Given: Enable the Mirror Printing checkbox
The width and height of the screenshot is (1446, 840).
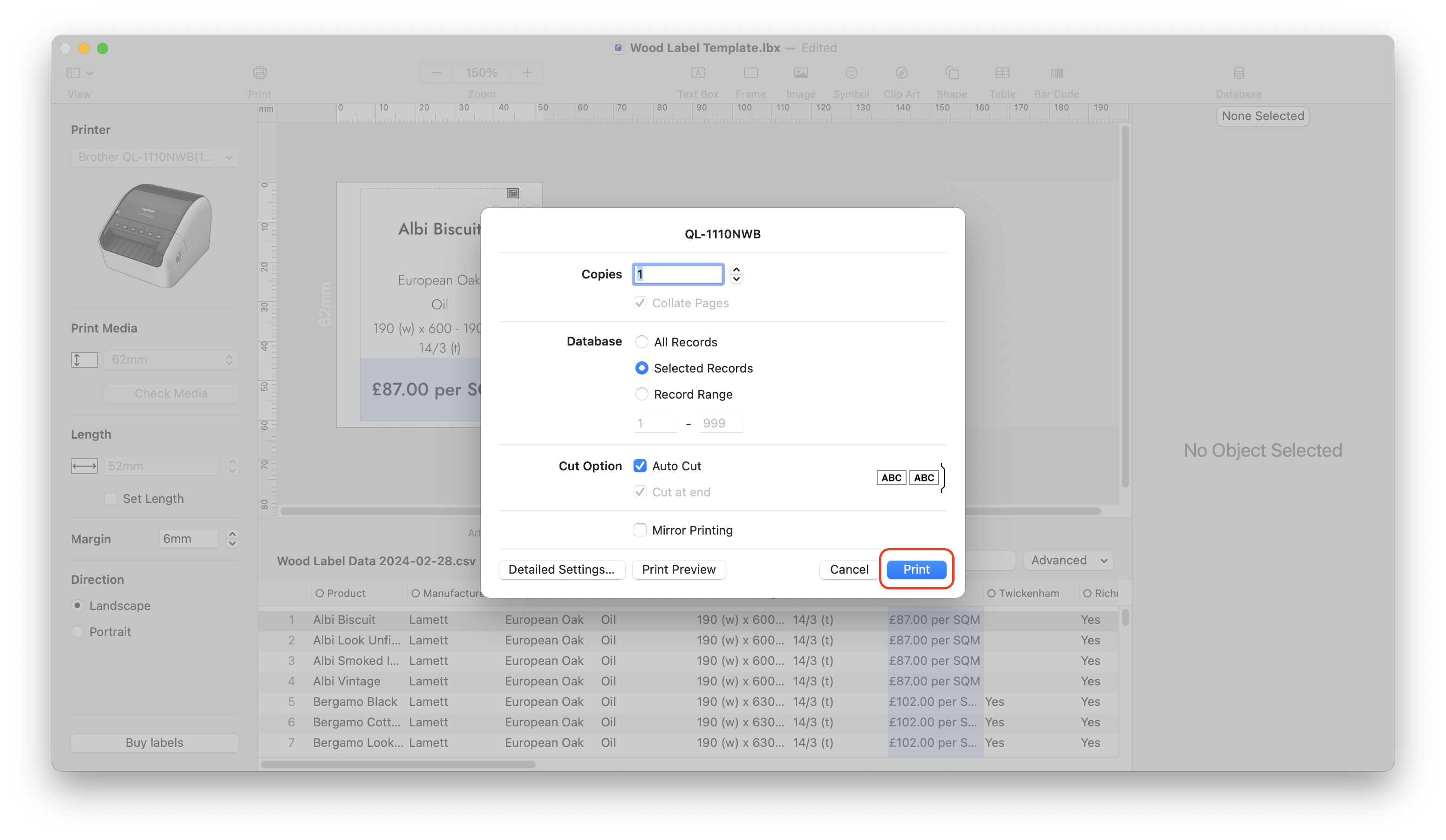Looking at the screenshot, I should coord(640,530).
